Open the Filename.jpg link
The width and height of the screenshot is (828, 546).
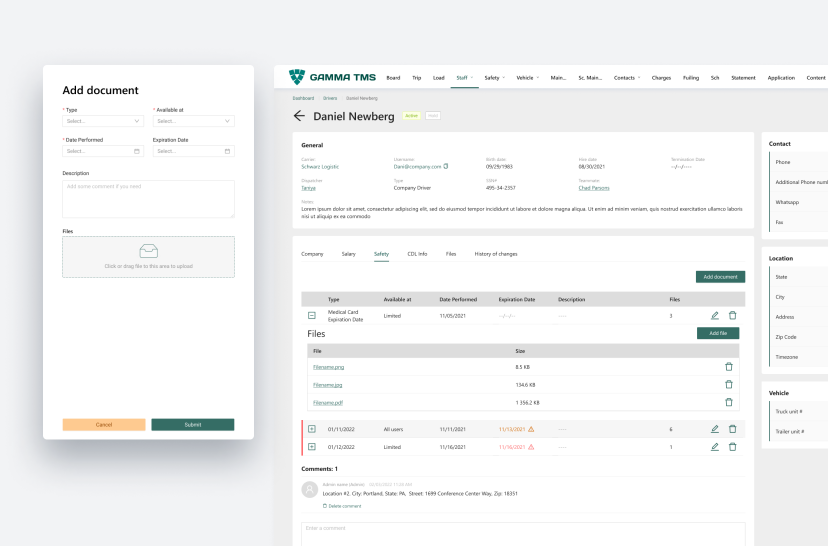coord(328,385)
